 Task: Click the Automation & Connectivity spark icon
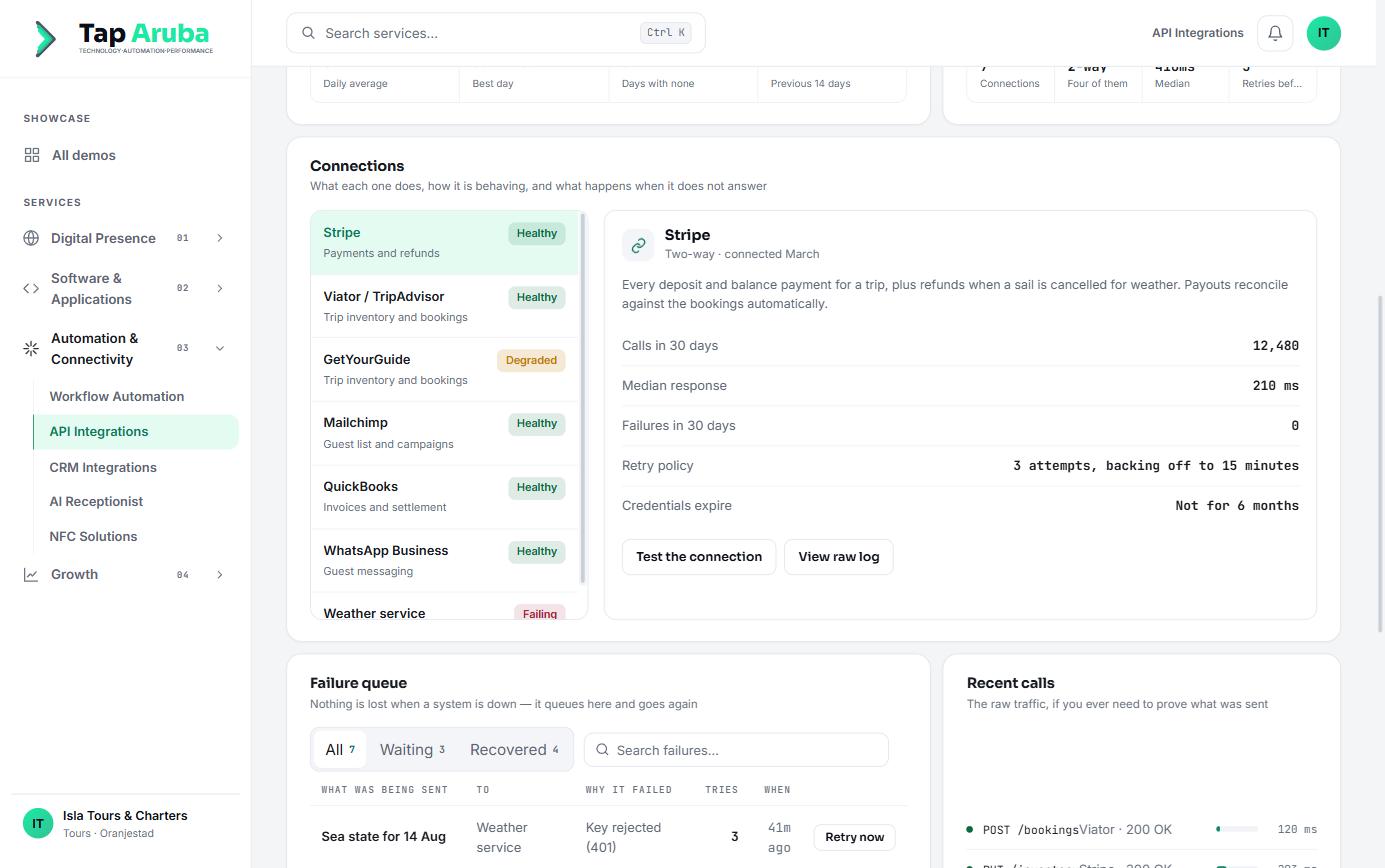[31, 349]
